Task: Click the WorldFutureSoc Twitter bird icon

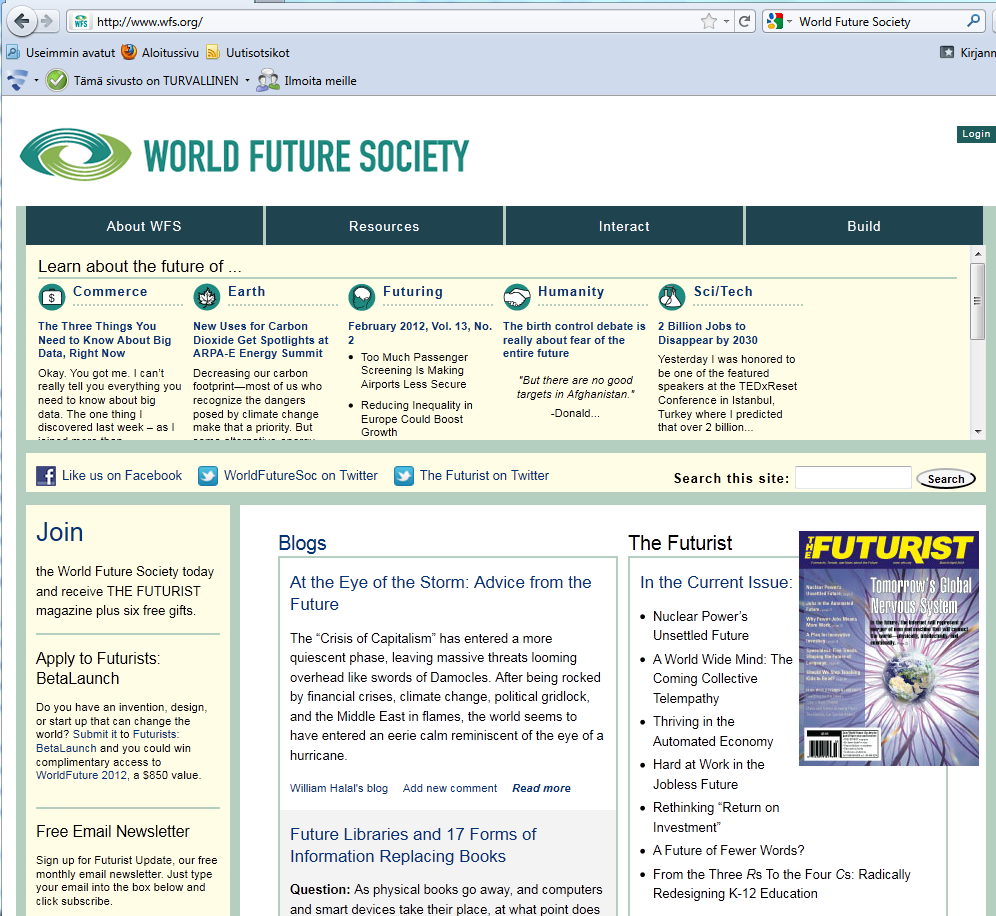Action: tap(208, 476)
